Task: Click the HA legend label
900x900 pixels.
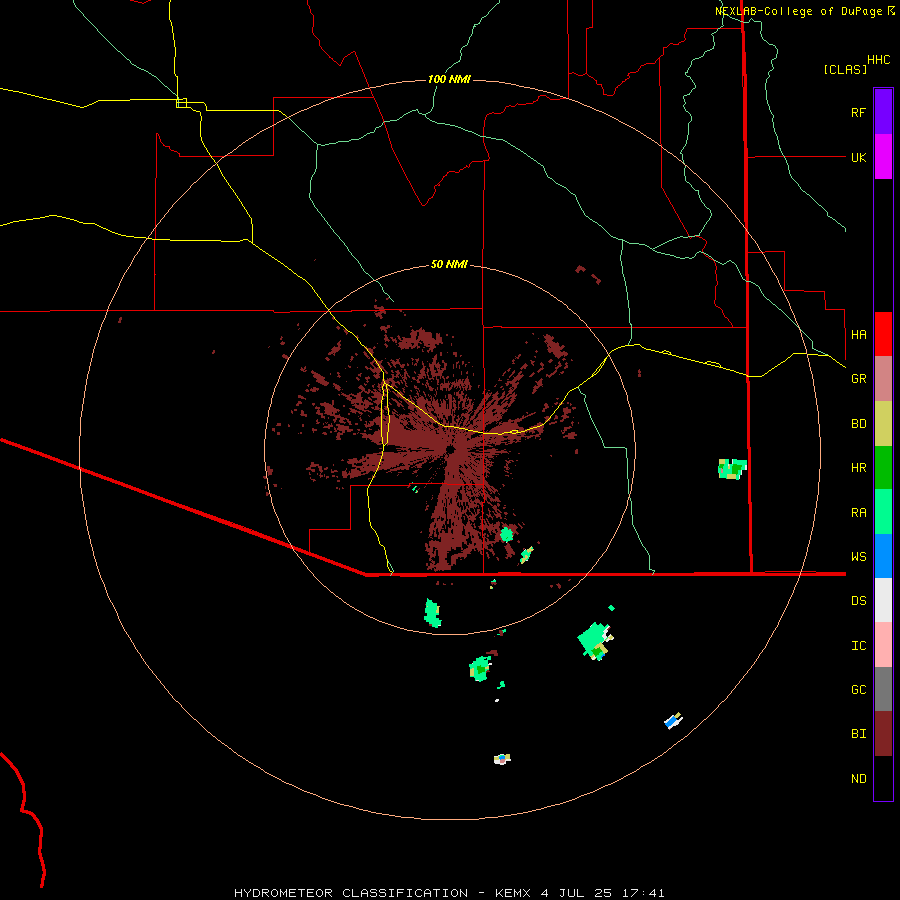Action: pos(858,334)
